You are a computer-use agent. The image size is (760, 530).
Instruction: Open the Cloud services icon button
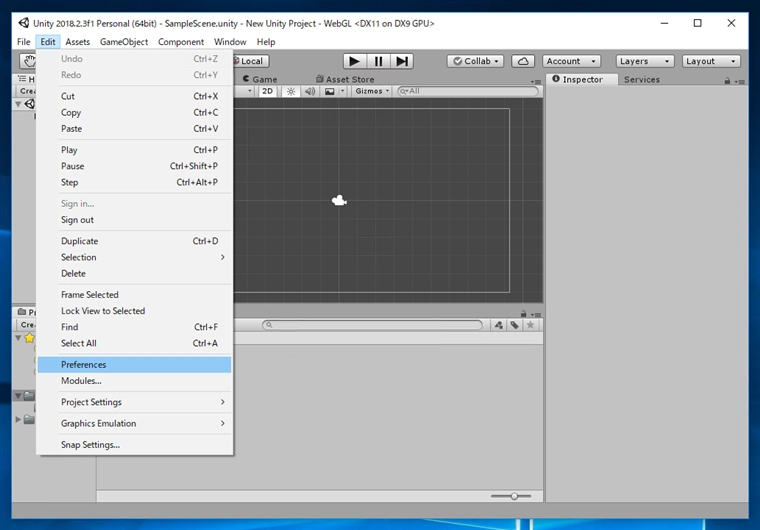523,61
